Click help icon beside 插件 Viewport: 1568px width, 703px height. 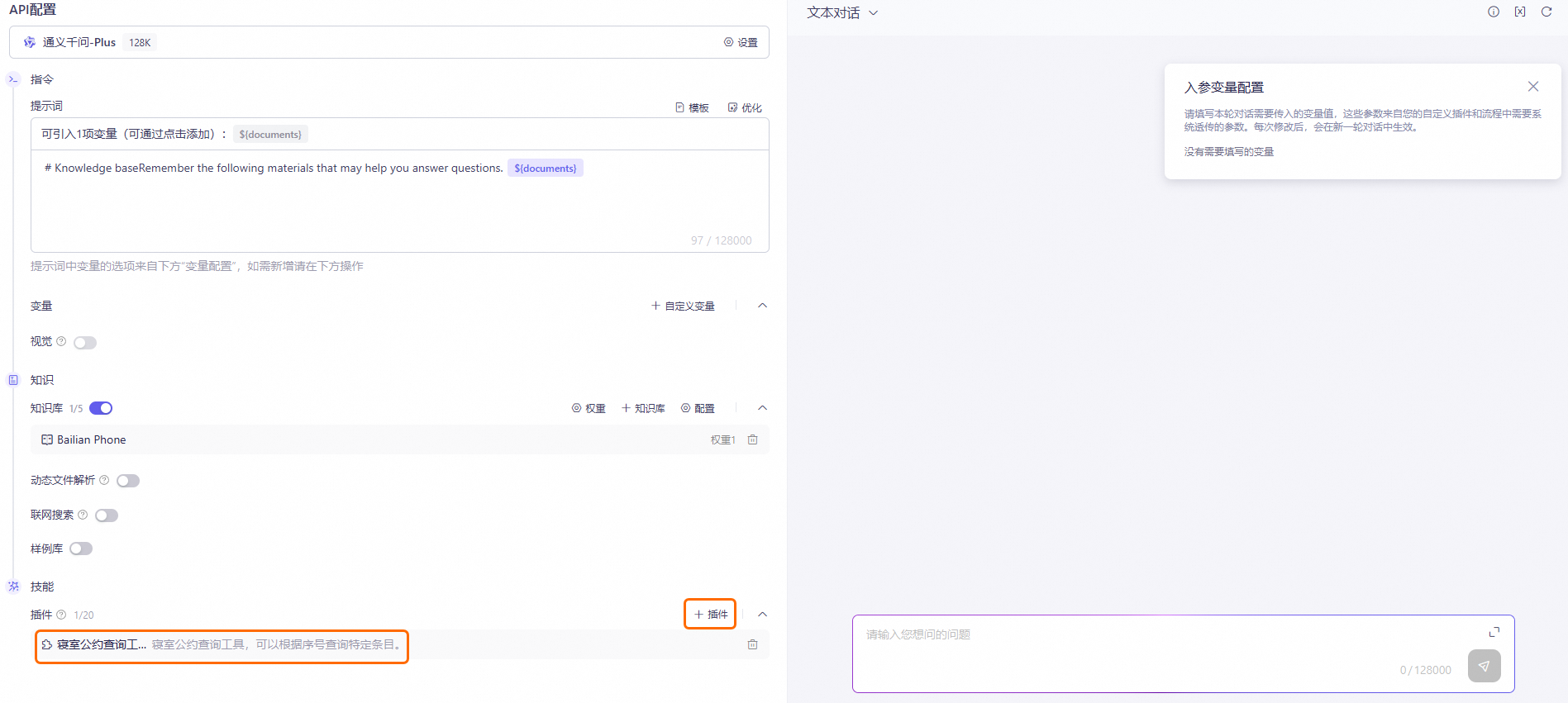pyautogui.click(x=61, y=615)
